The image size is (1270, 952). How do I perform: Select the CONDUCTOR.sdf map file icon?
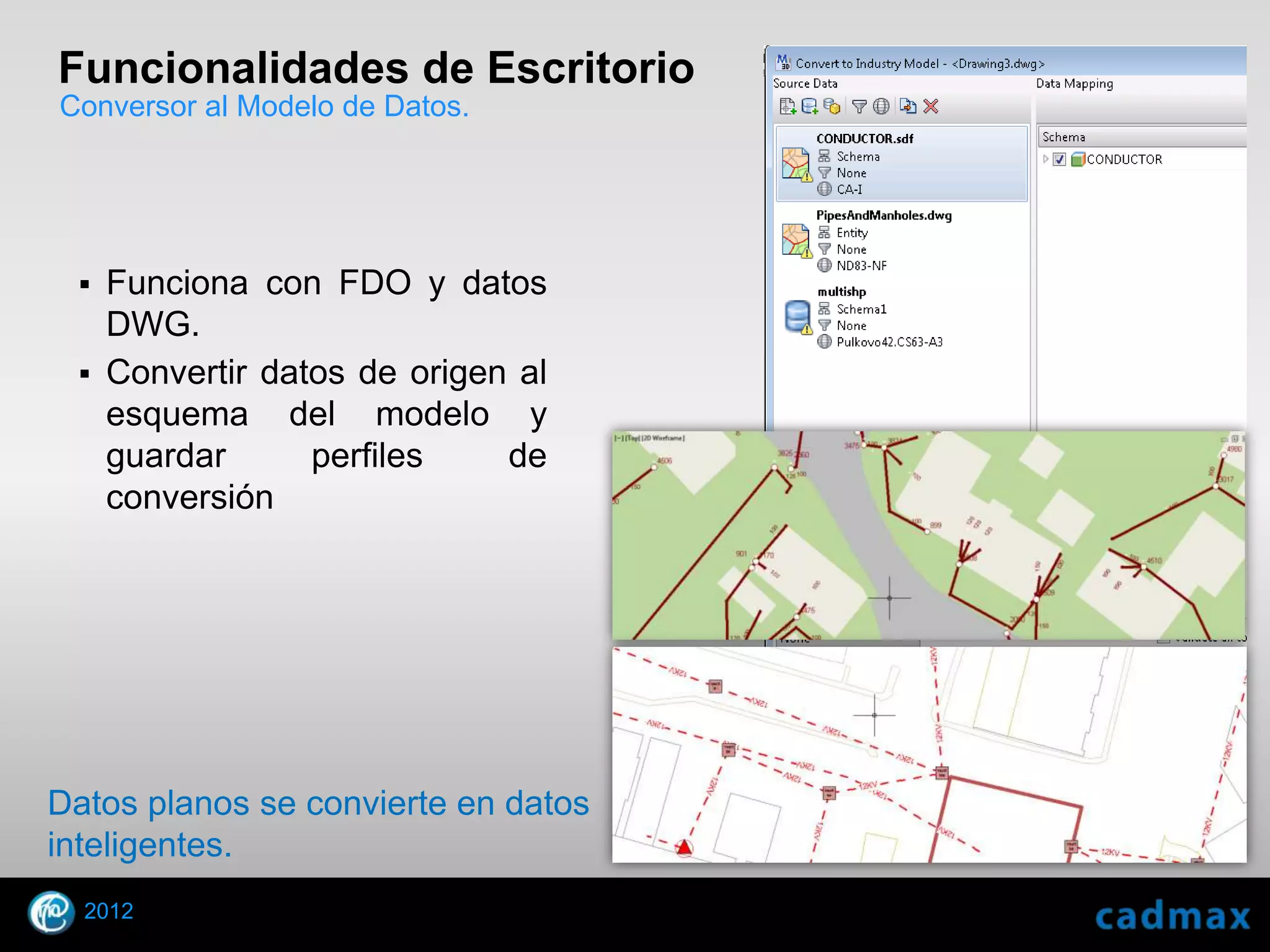point(797,164)
